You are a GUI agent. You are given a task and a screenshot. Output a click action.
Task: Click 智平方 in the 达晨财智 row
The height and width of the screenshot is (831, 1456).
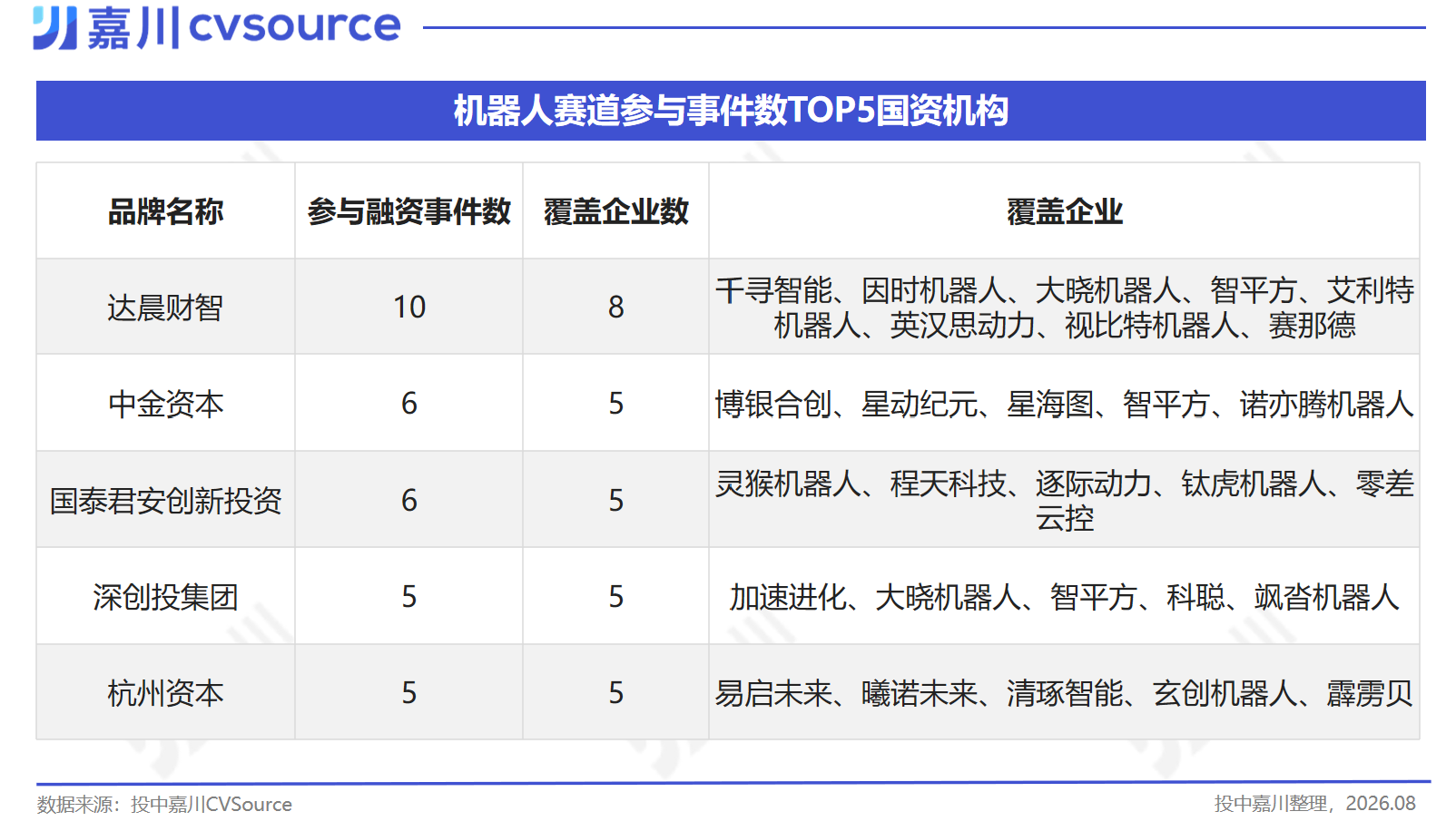(x=1254, y=290)
